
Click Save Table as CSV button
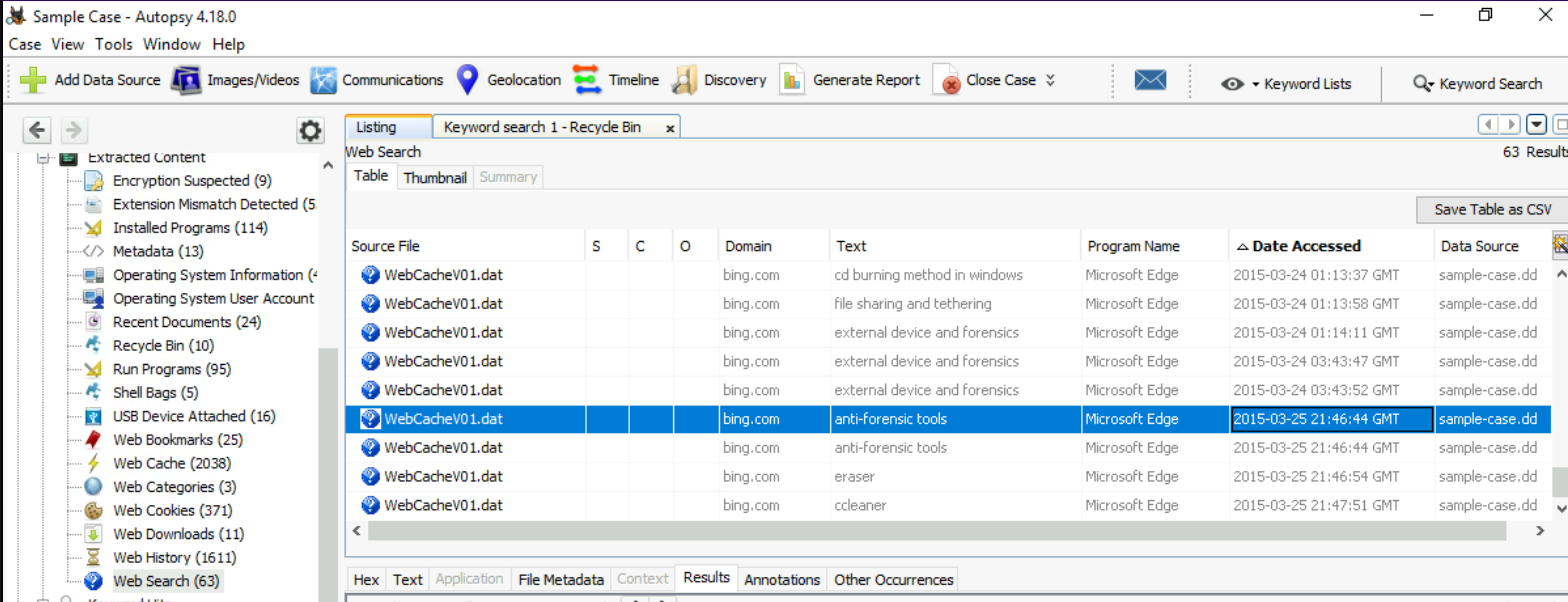click(x=1493, y=209)
